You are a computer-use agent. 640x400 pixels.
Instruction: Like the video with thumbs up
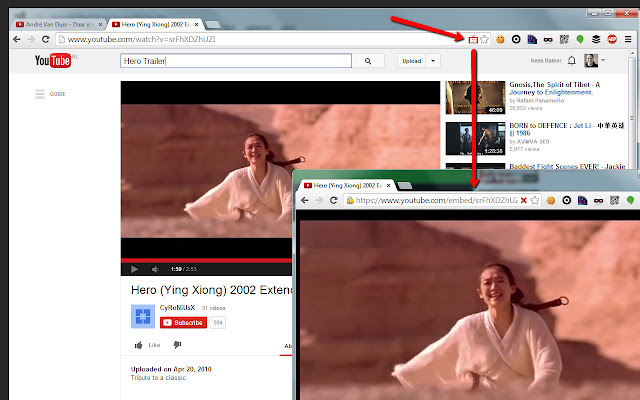(139, 345)
